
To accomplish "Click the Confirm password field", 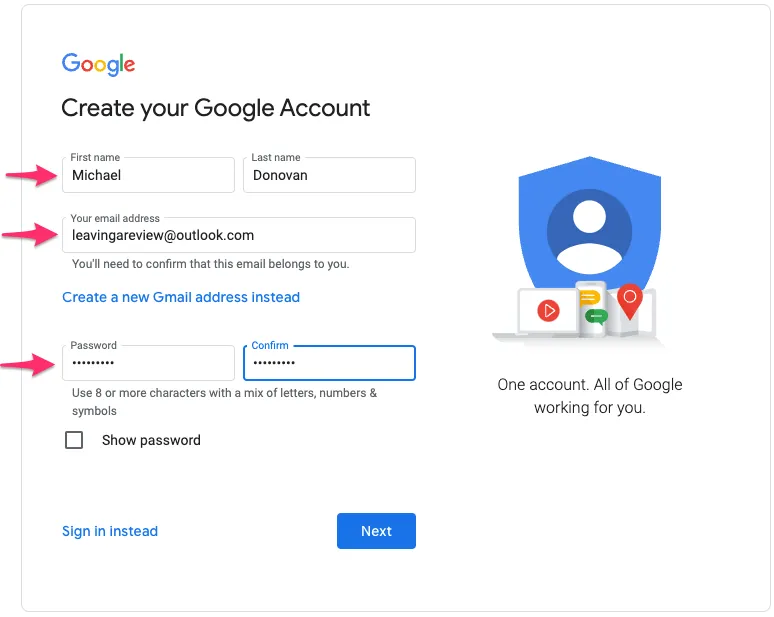I will pyautogui.click(x=329, y=363).
